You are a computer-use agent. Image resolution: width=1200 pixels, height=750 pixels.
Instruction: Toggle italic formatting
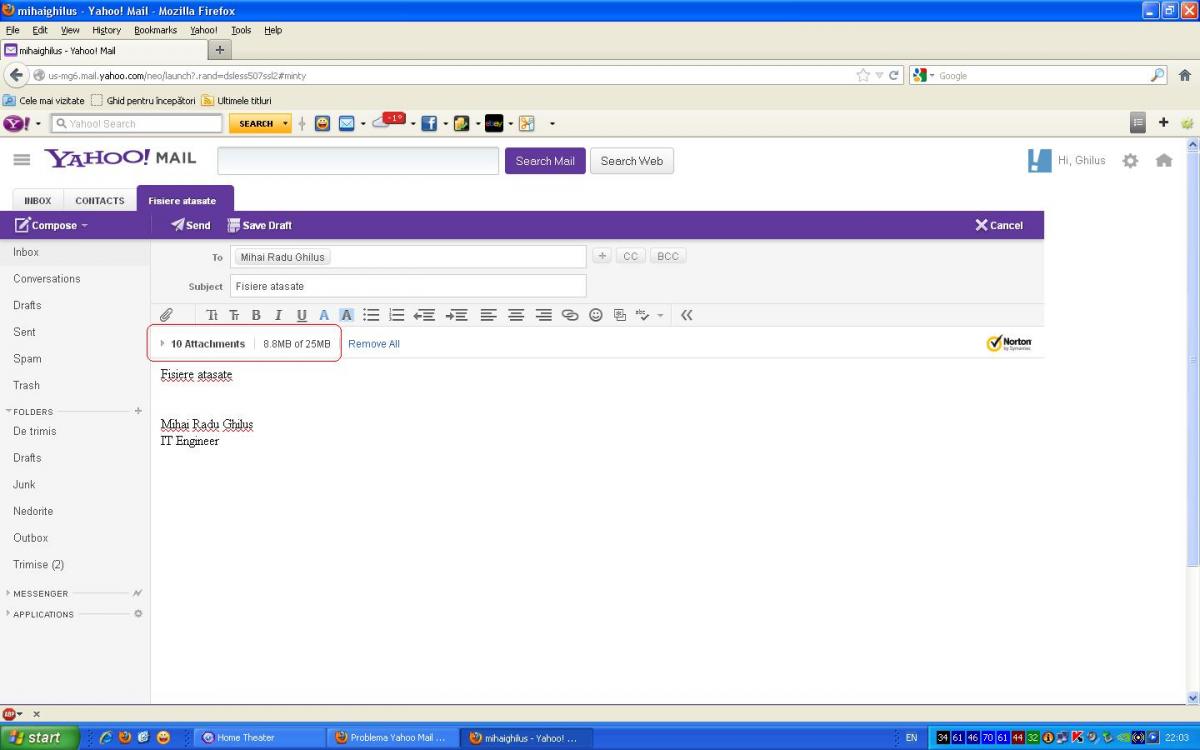coord(279,315)
